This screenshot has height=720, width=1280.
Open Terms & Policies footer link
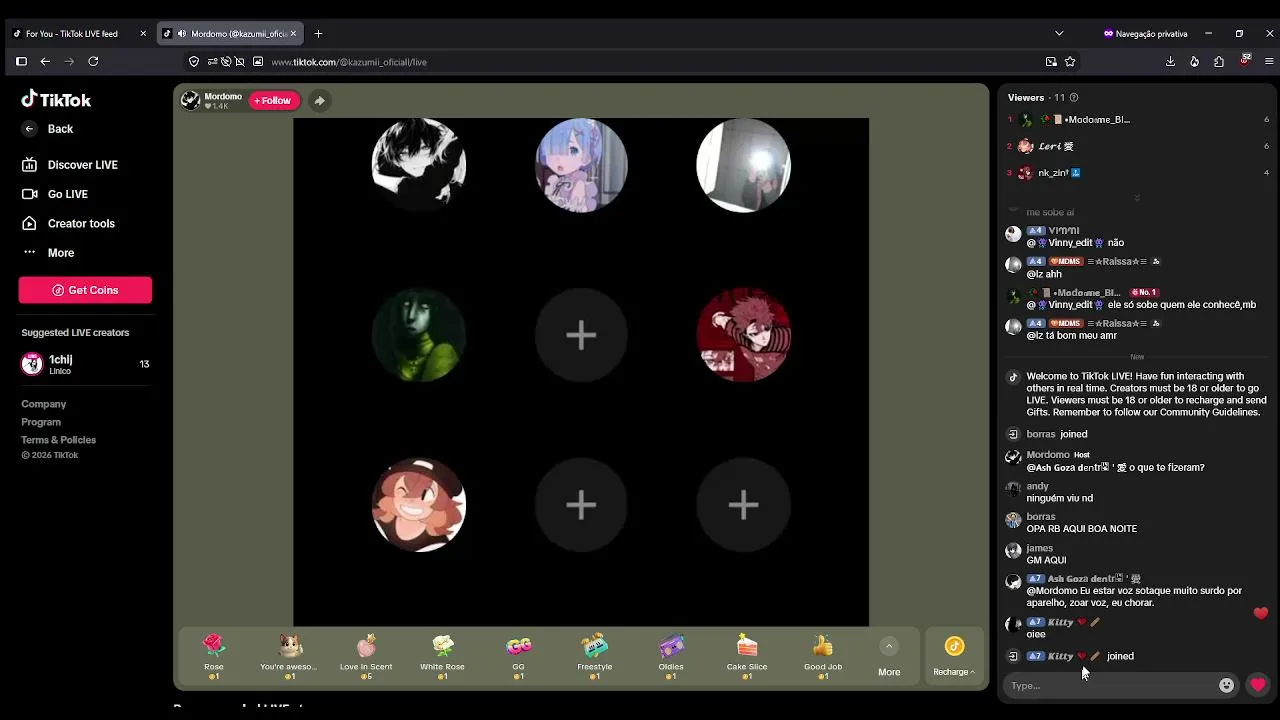[x=59, y=440]
